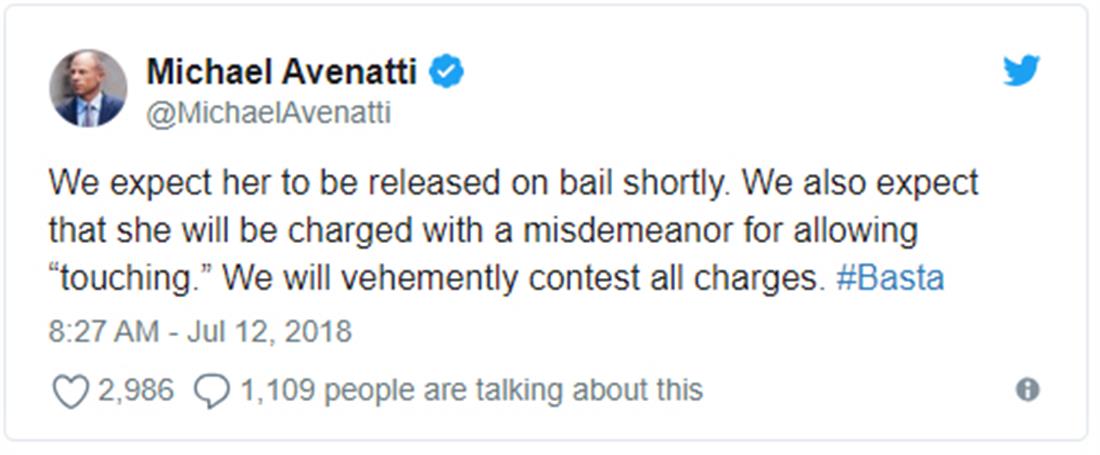1100x455 pixels.
Task: Click the Twitter bird logo
Action: point(1021,72)
